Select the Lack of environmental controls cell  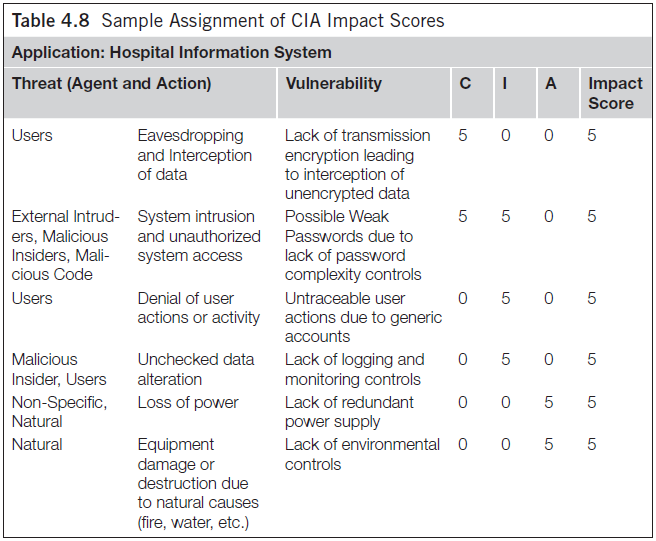[x=362, y=454]
